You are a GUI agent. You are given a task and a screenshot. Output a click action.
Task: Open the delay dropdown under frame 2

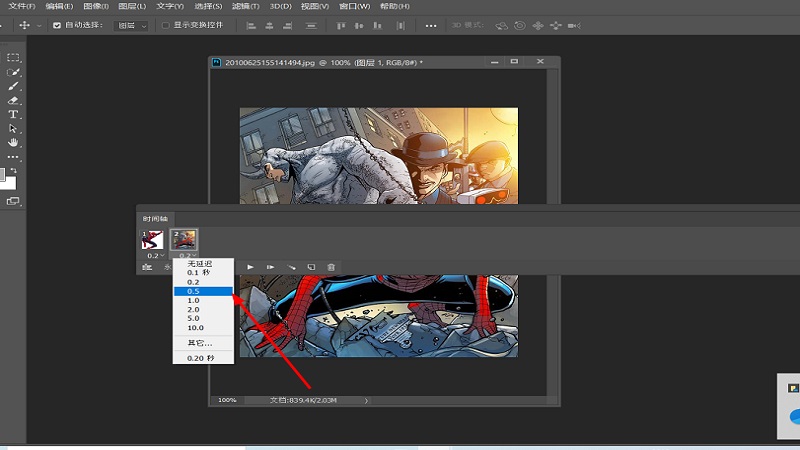pos(187,255)
